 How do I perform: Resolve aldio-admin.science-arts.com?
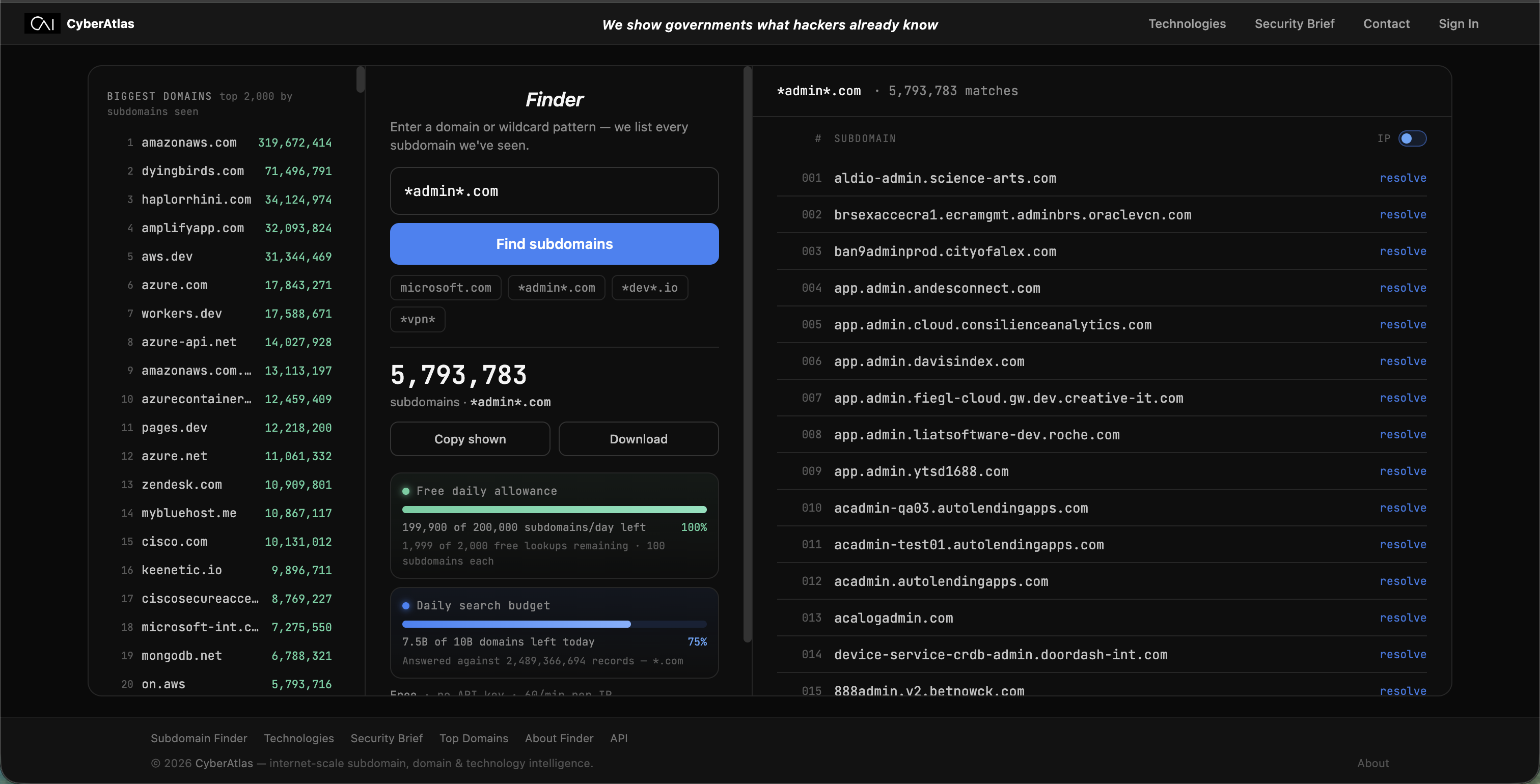(1402, 178)
